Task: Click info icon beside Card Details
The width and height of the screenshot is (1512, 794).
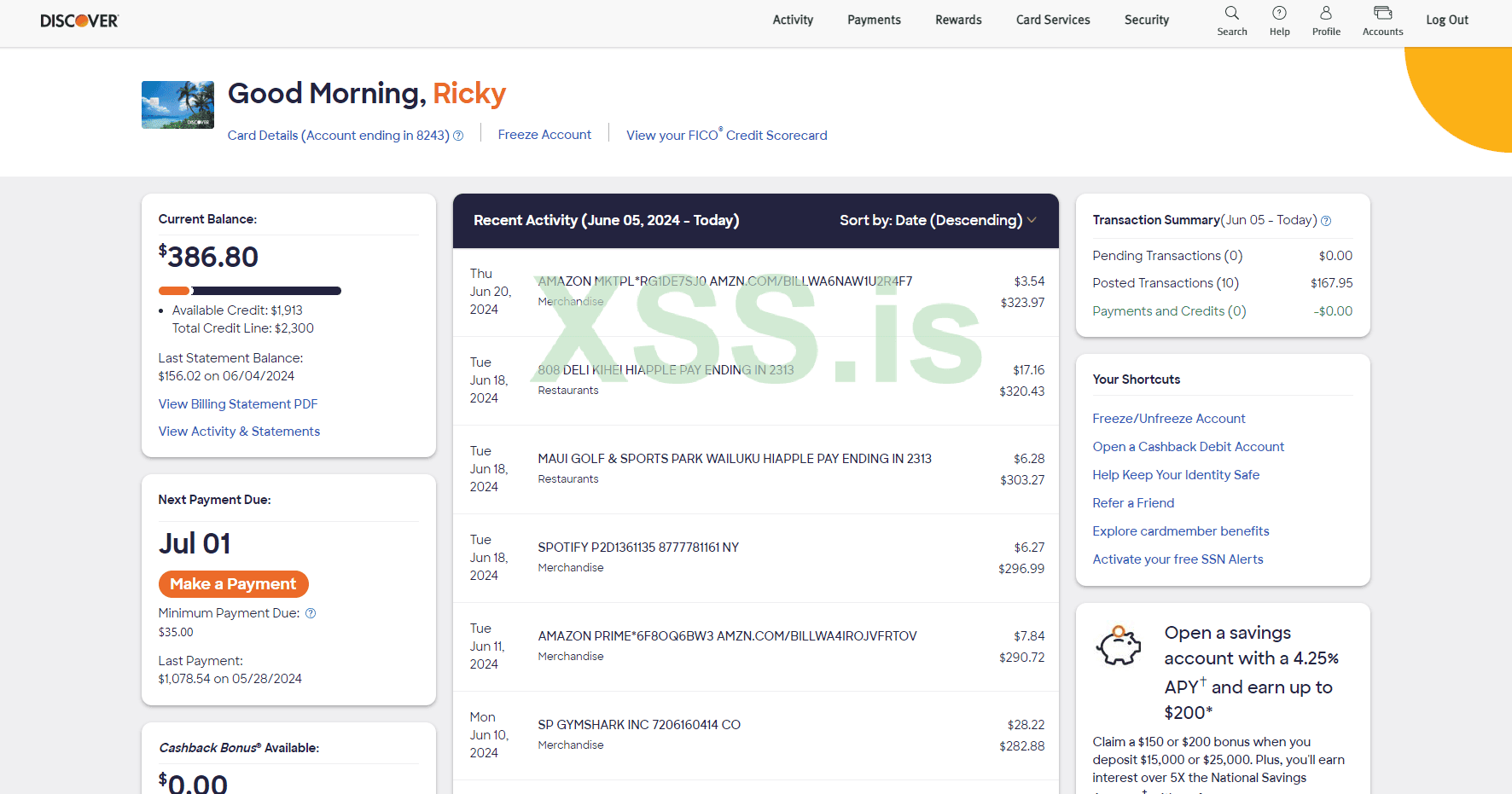Action: 458,136
